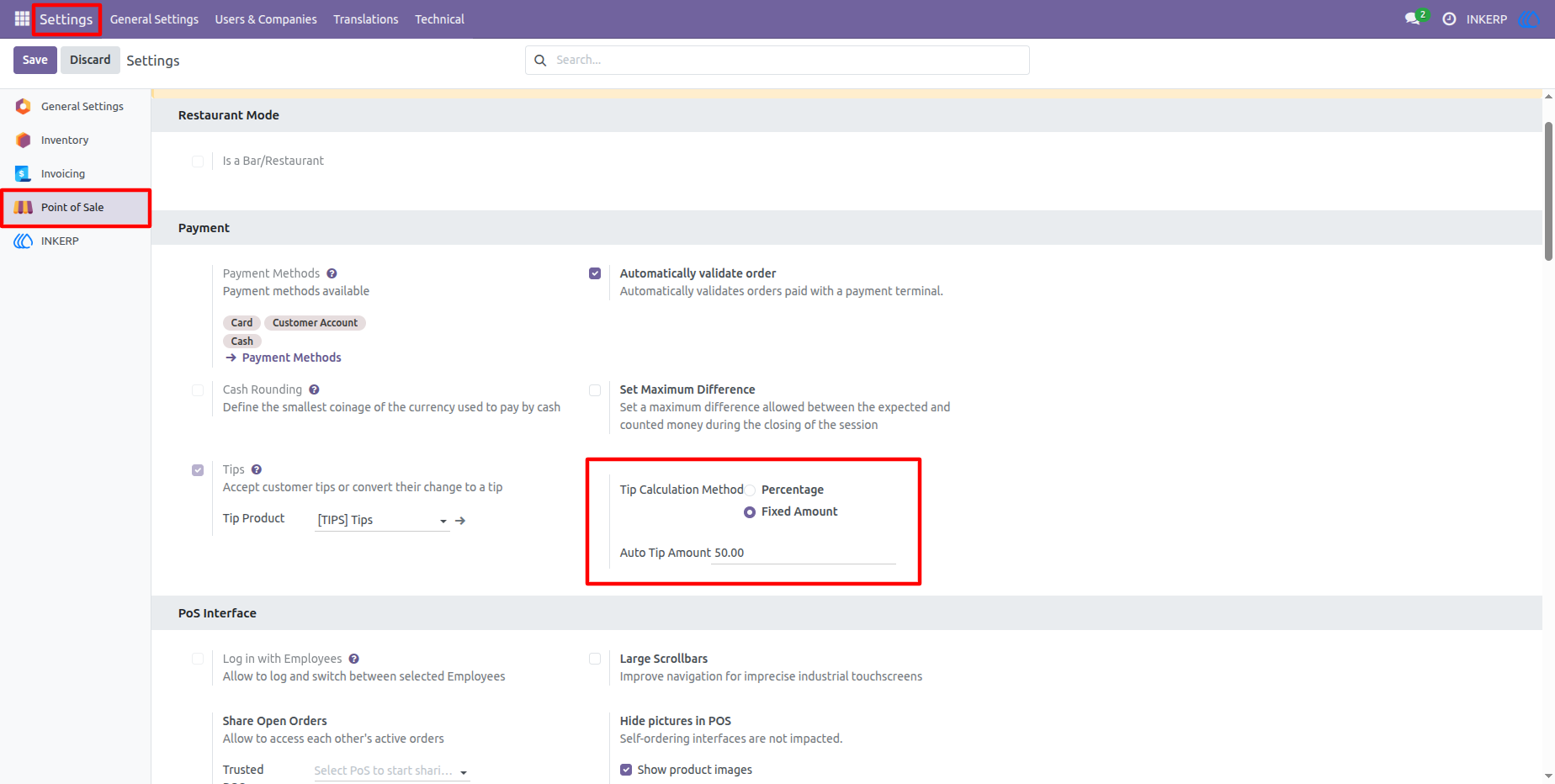Click the Invoicing sidebar icon

(x=24, y=173)
